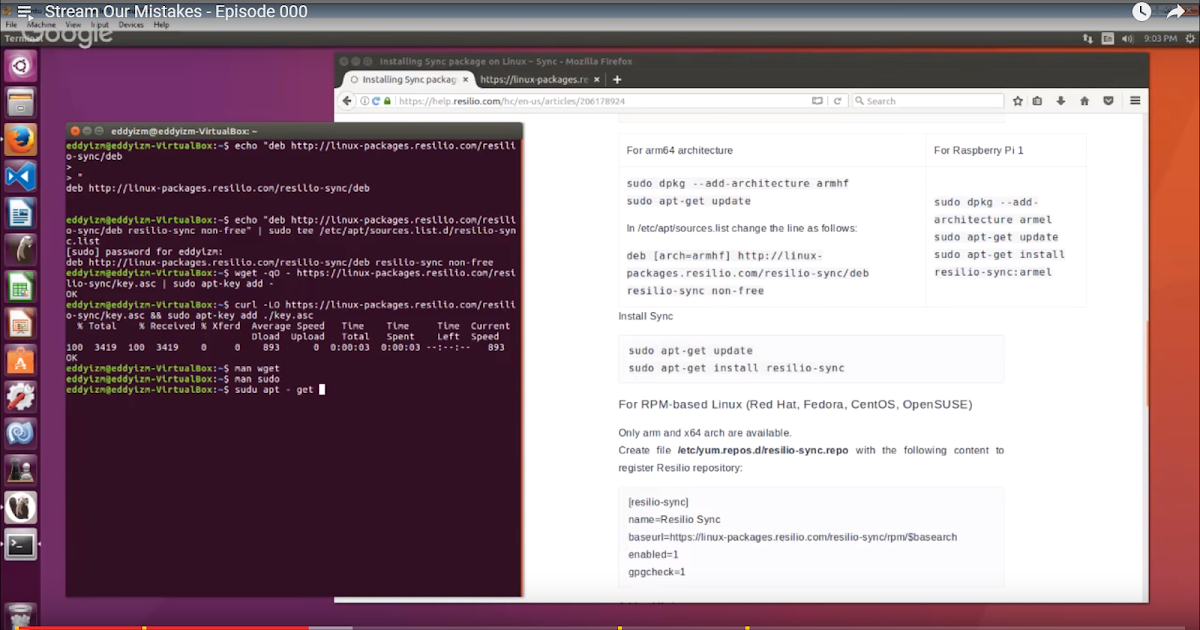Viewport: 1200px width, 630px height.
Task: Click the video progress bar at the bottom
Action: (x=600, y=627)
